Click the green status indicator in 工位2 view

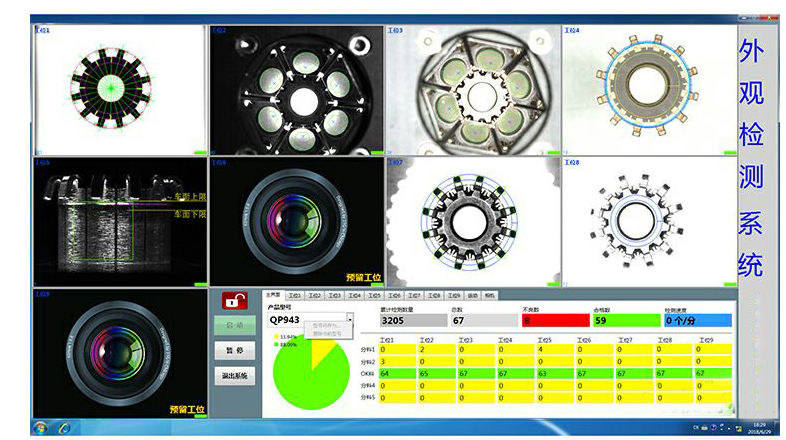pyautogui.click(x=373, y=151)
